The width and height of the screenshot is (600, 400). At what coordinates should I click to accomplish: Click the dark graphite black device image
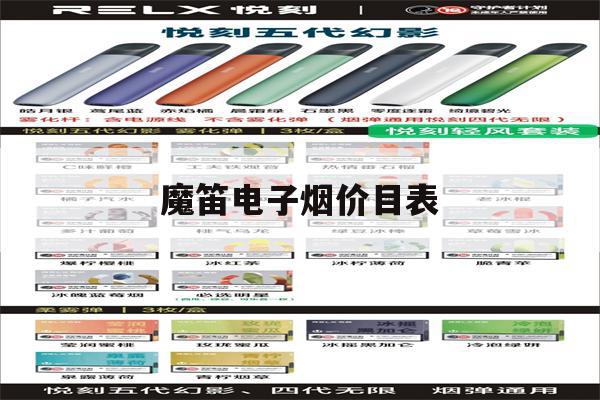coord(372,75)
